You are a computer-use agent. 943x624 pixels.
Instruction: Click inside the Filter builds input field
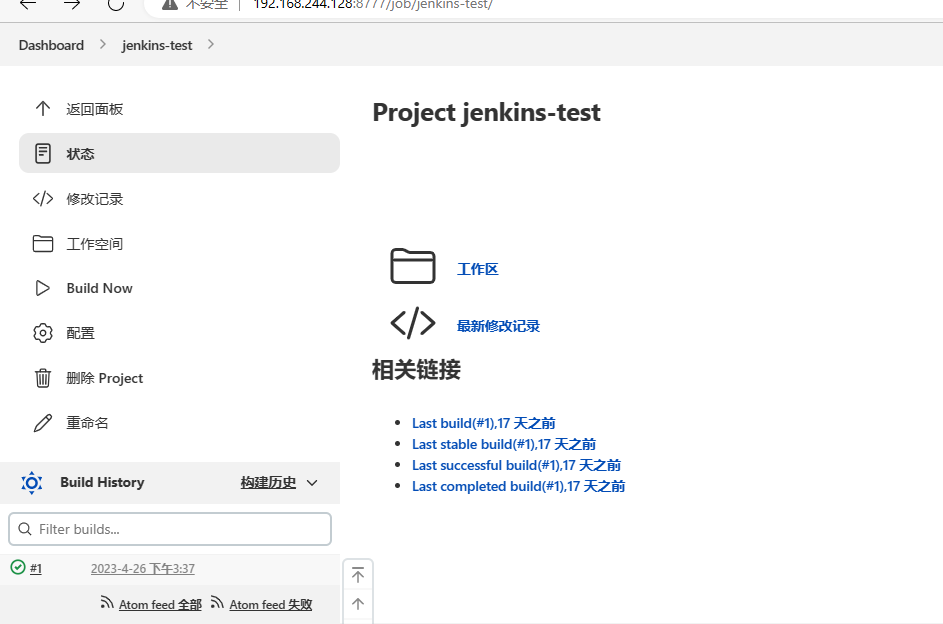click(x=169, y=528)
